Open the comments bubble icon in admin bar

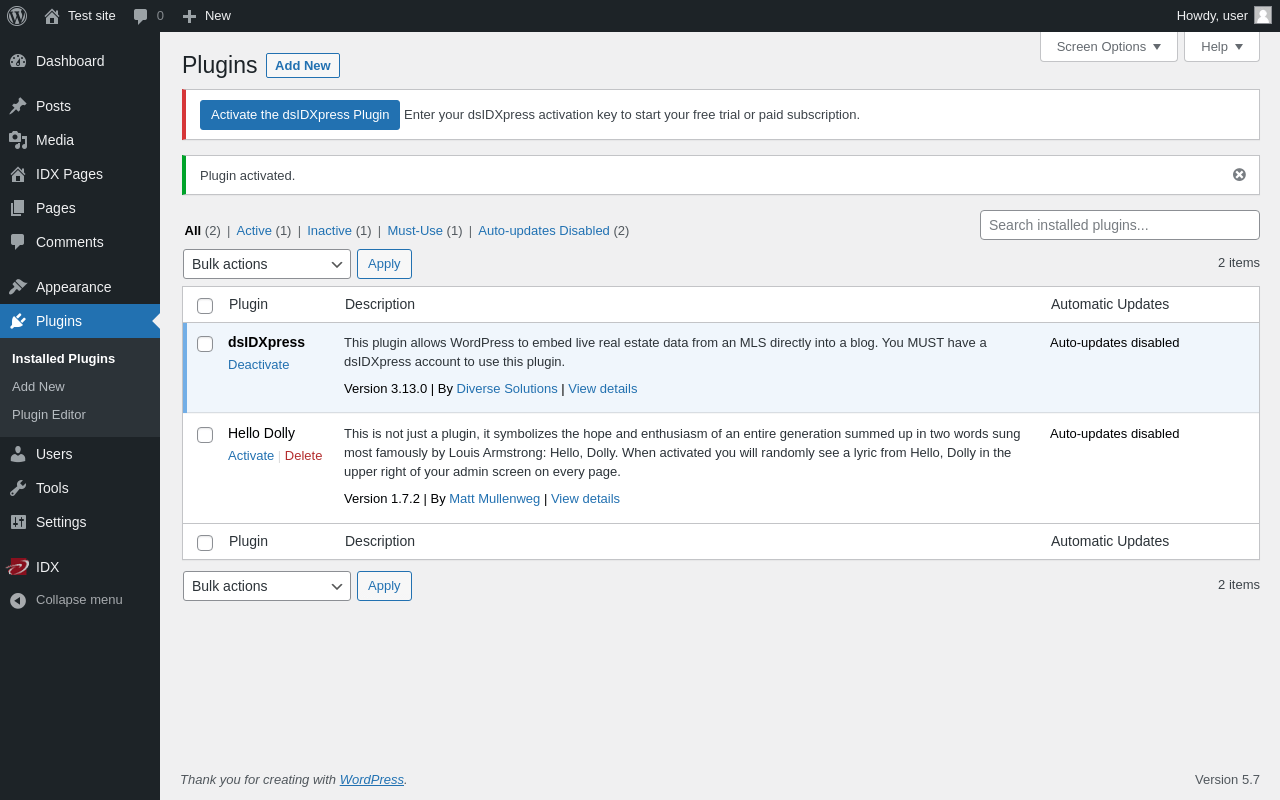tap(140, 16)
